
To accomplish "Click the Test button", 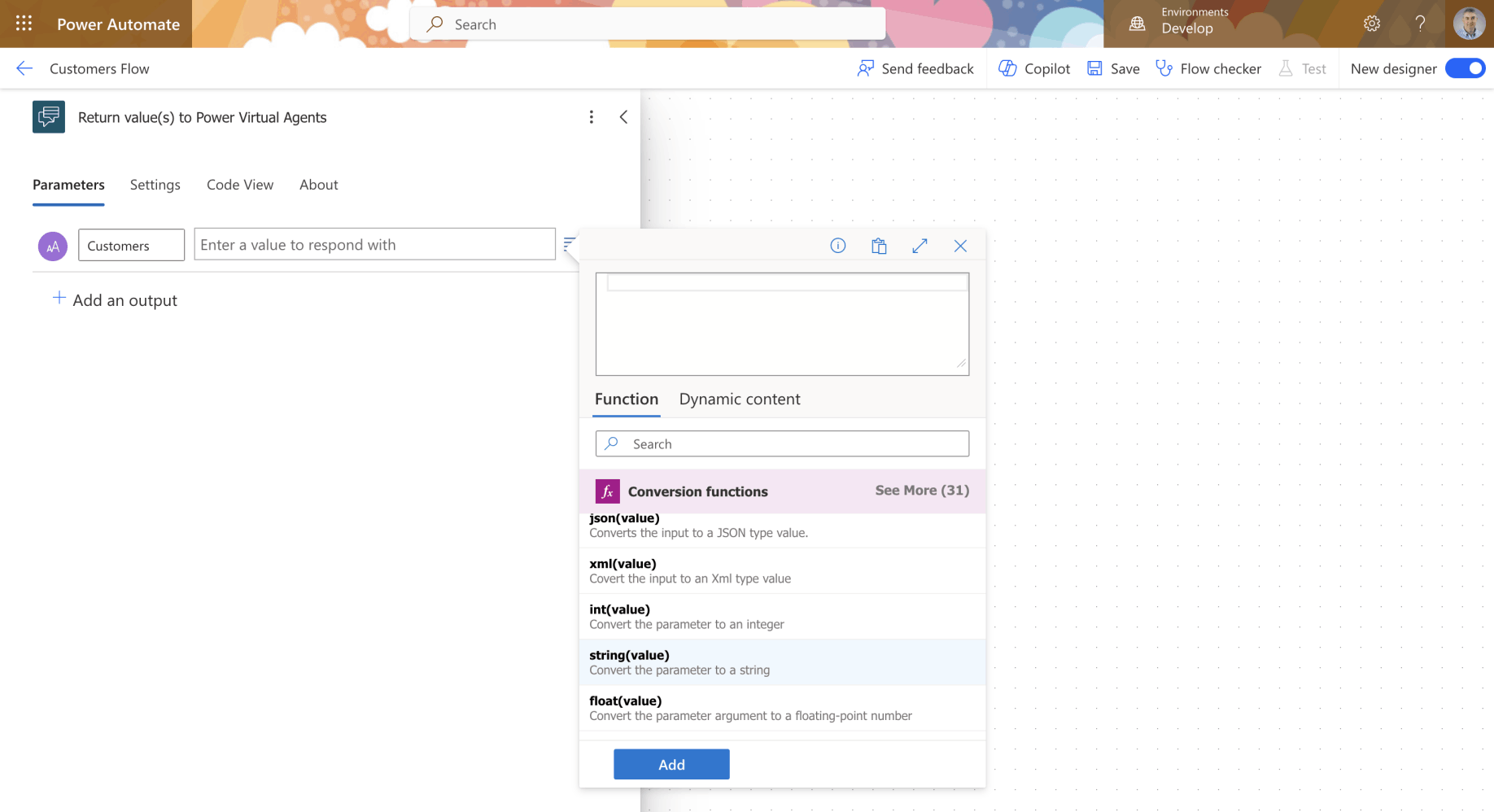I will (1302, 68).
